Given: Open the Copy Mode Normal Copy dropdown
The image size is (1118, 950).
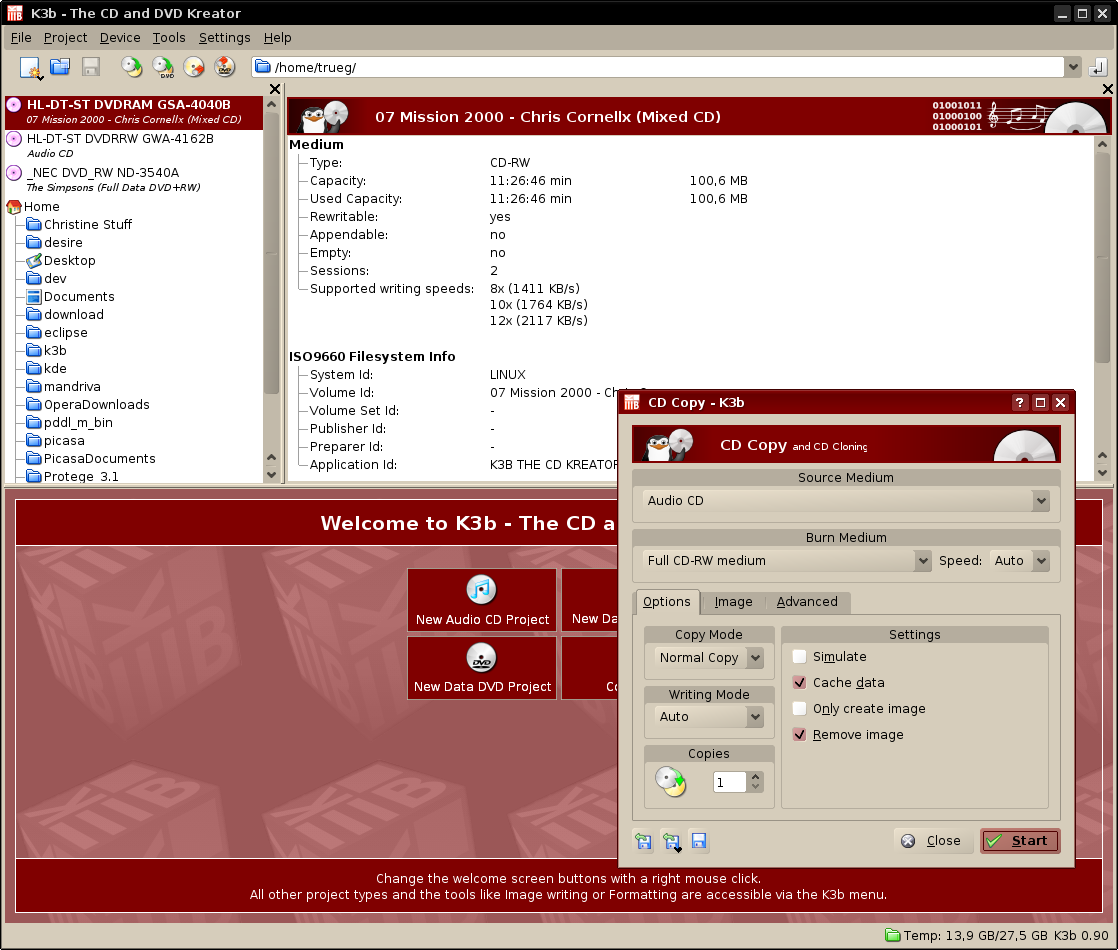Looking at the screenshot, I should 709,658.
